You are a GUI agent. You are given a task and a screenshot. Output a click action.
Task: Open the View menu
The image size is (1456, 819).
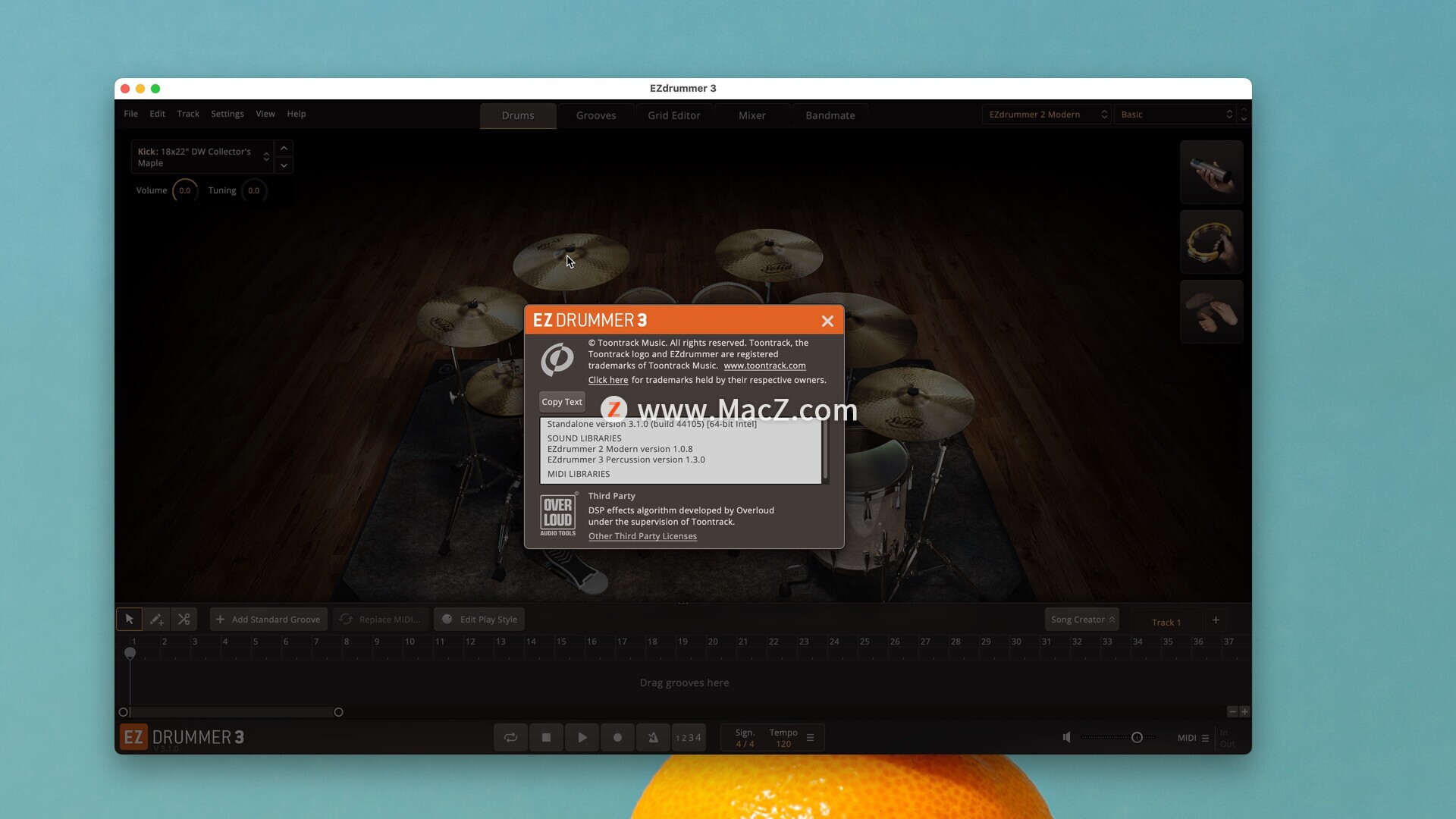265,114
